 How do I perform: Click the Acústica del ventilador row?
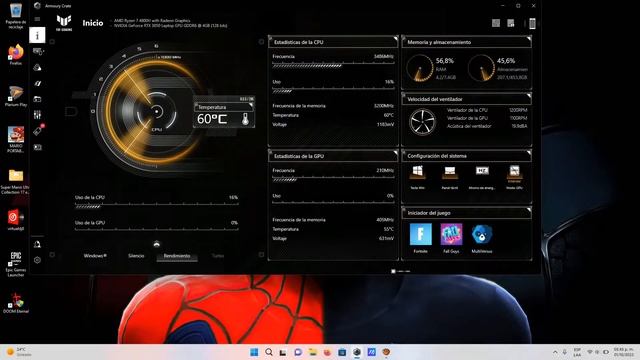[x=487, y=126]
